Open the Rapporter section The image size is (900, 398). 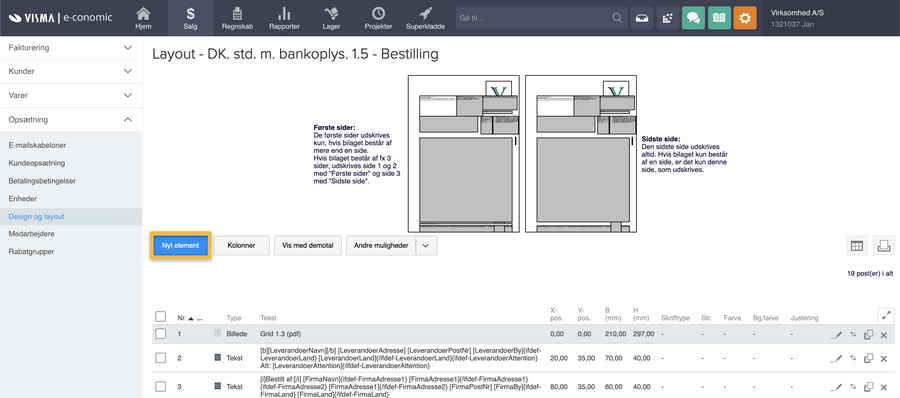(x=284, y=18)
